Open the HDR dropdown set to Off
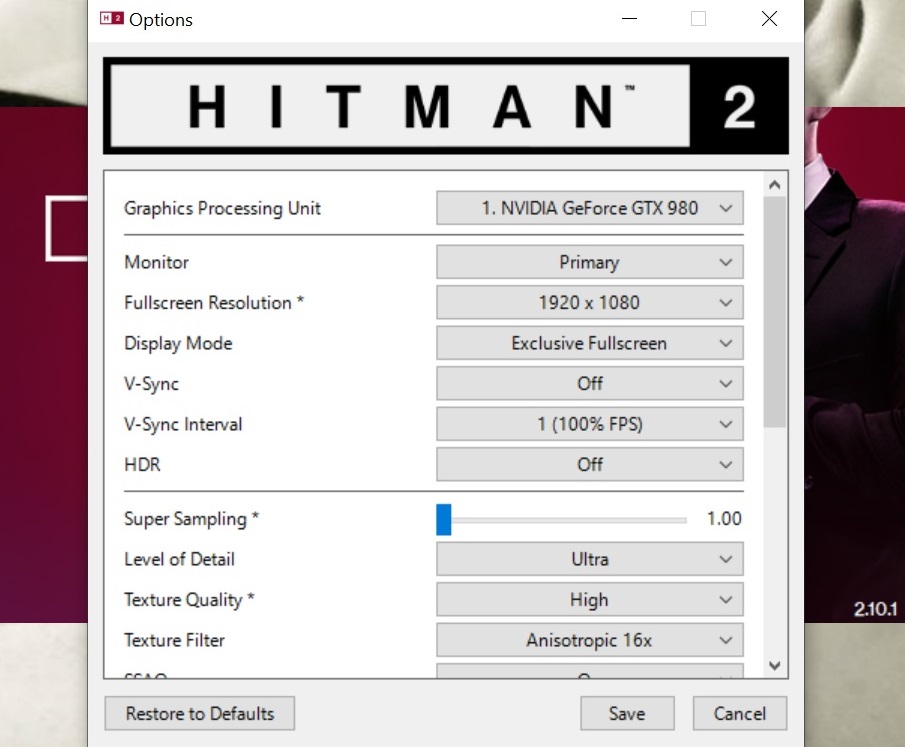This screenshot has width=905, height=747. 589,464
